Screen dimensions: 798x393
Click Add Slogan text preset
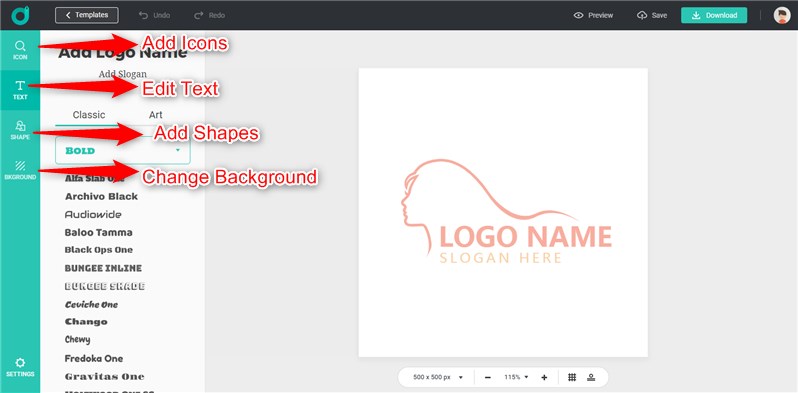[123, 74]
